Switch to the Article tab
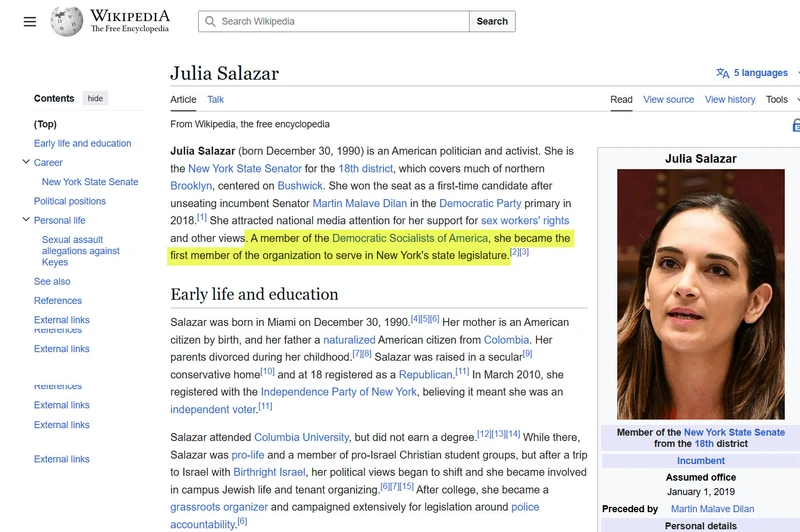This screenshot has width=800, height=532. click(x=183, y=99)
